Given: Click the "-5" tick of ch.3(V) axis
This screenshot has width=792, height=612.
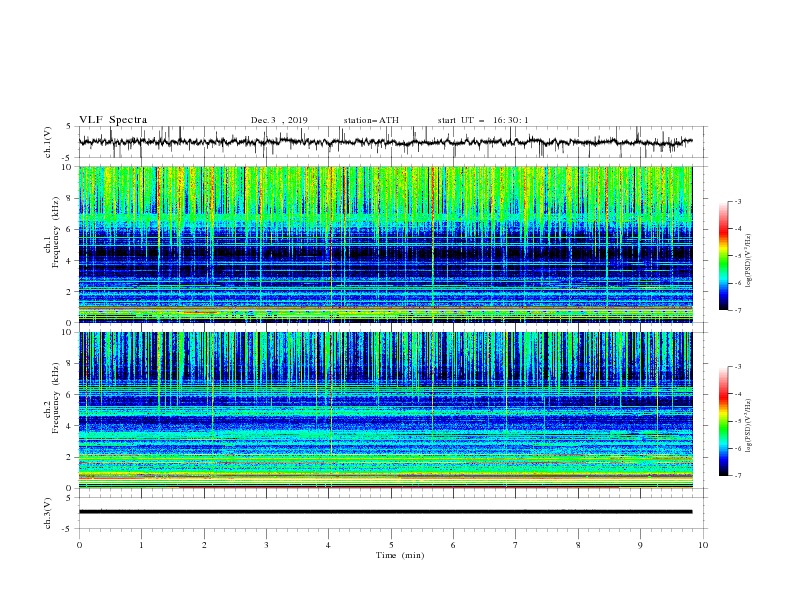Looking at the screenshot, I should (68, 529).
